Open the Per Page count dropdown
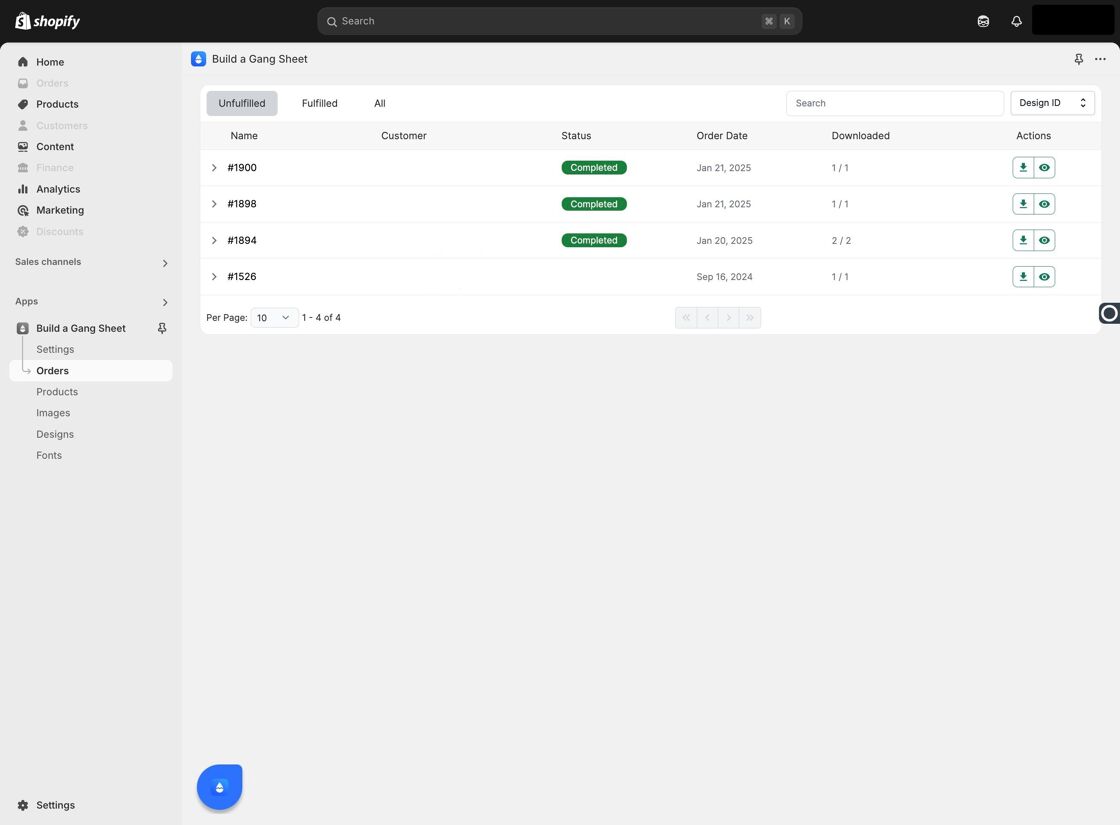Image resolution: width=1120 pixels, height=825 pixels. pyautogui.click(x=274, y=318)
